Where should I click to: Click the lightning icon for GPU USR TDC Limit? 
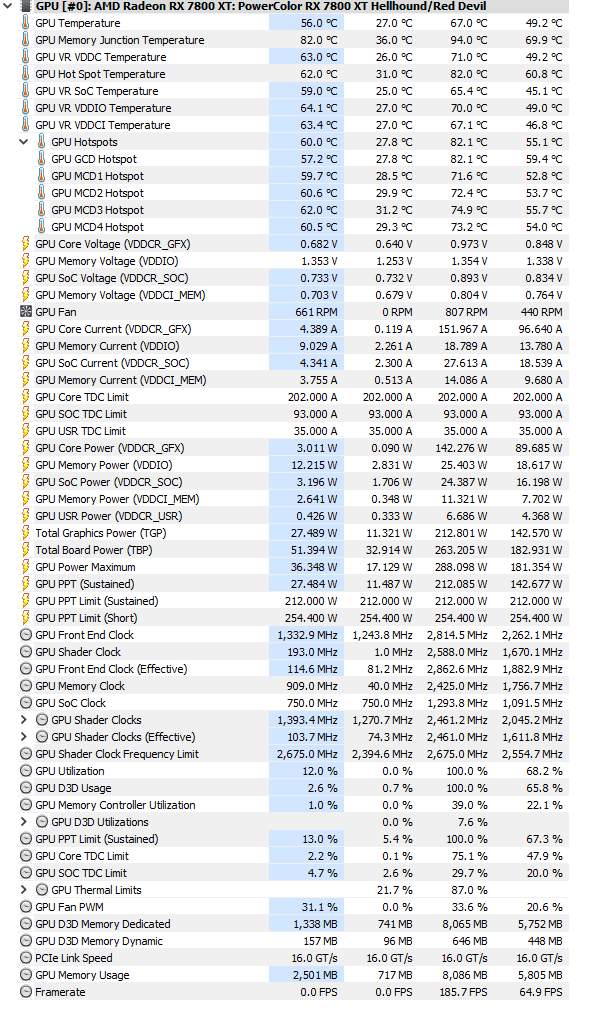click(x=26, y=431)
